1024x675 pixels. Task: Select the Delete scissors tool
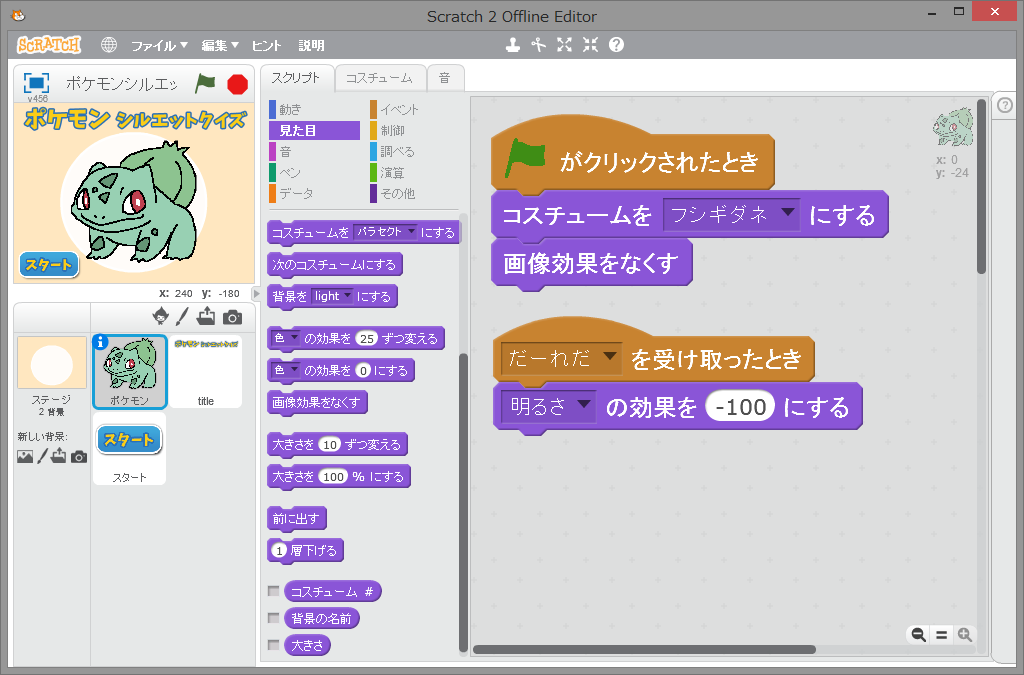(x=538, y=45)
